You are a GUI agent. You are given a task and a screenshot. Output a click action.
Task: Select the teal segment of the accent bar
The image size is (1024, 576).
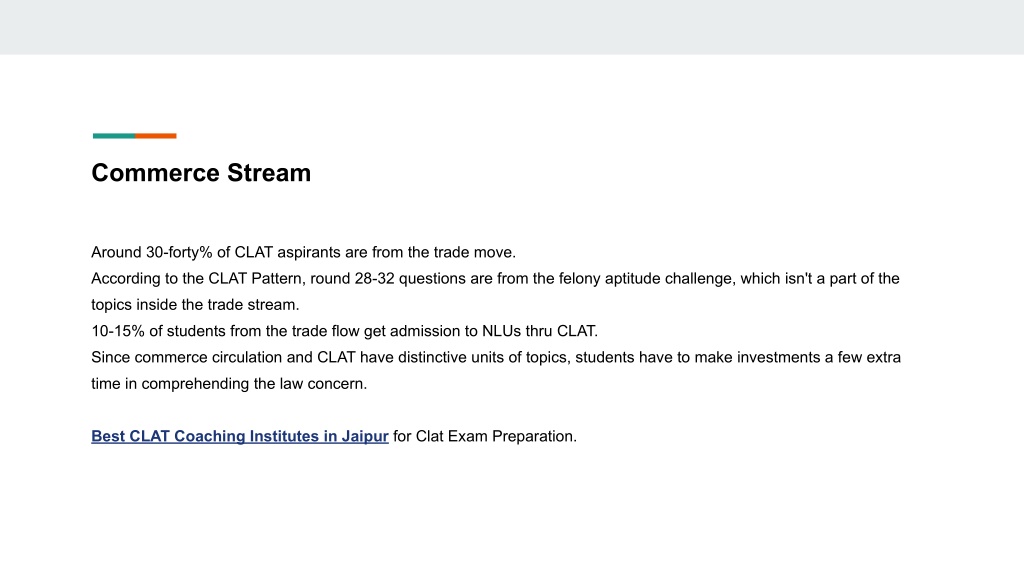pyautogui.click(x=114, y=136)
